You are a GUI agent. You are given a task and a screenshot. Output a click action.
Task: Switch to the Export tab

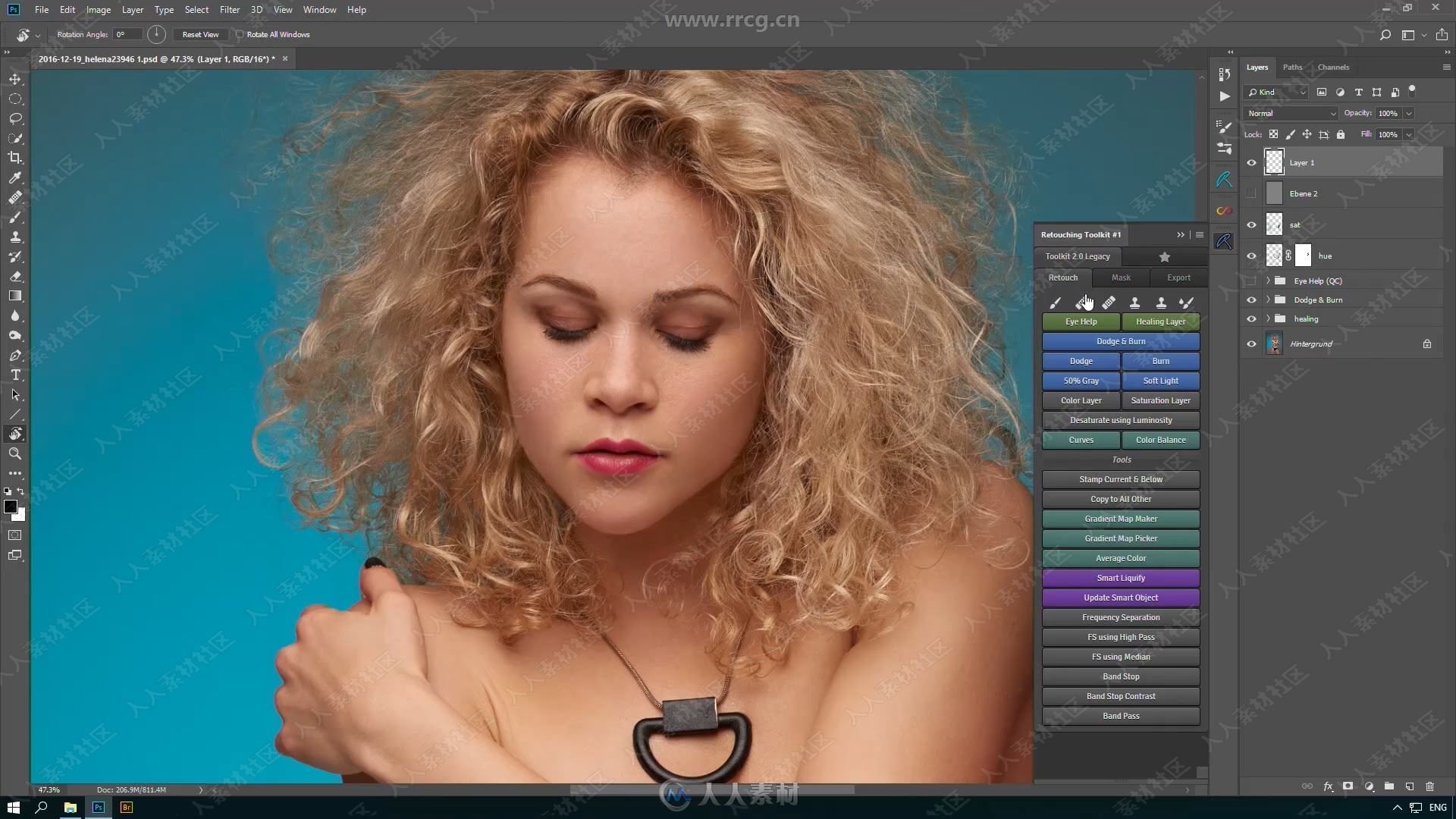pyautogui.click(x=1178, y=277)
